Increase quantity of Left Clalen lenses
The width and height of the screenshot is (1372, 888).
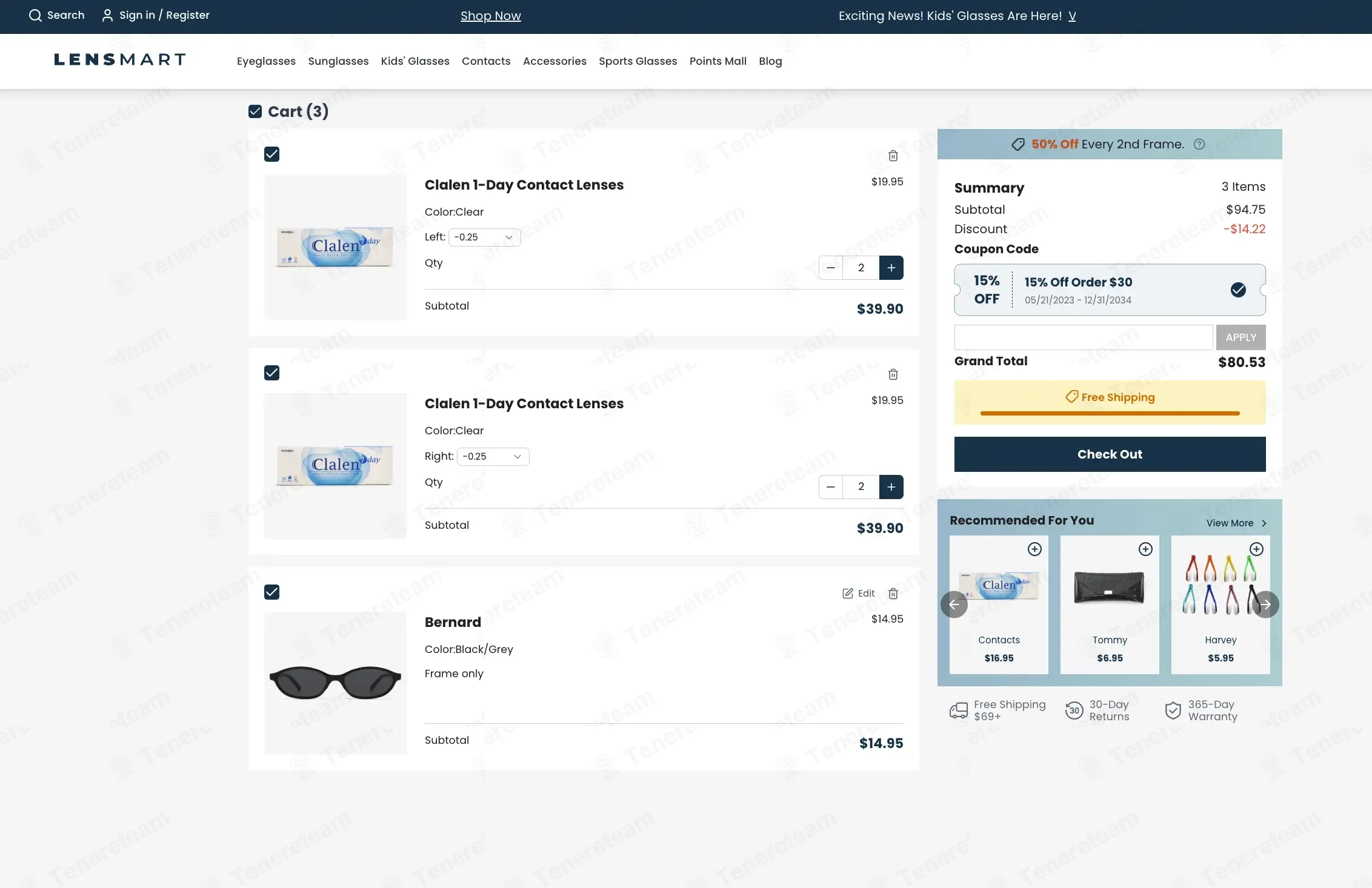tap(891, 268)
